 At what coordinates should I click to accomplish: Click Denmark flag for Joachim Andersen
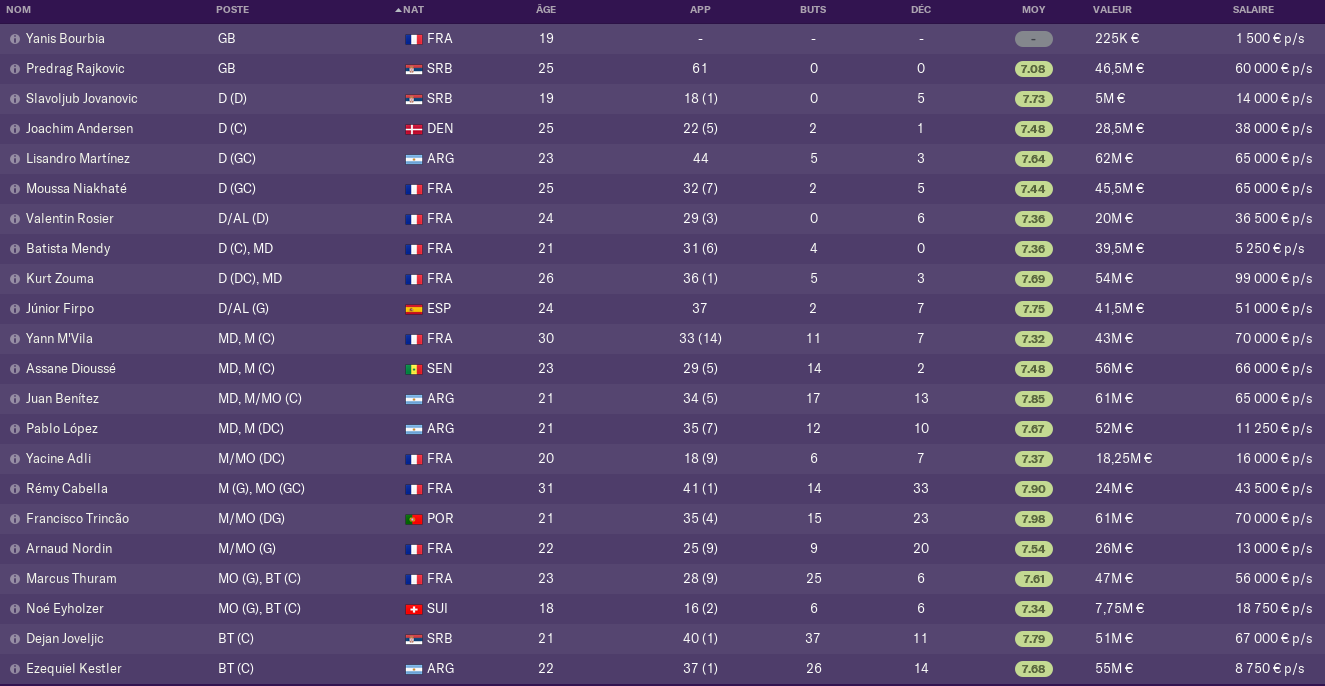point(413,129)
